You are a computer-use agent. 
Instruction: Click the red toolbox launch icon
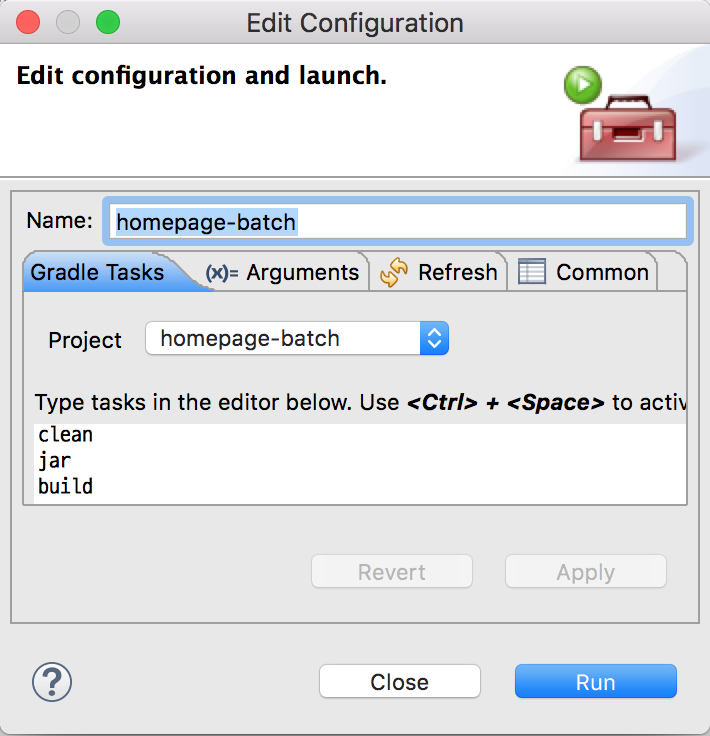628,128
